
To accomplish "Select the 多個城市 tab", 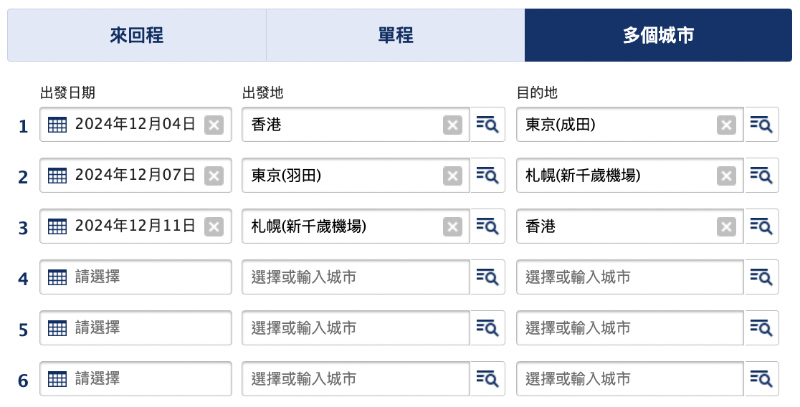I will [x=658, y=35].
